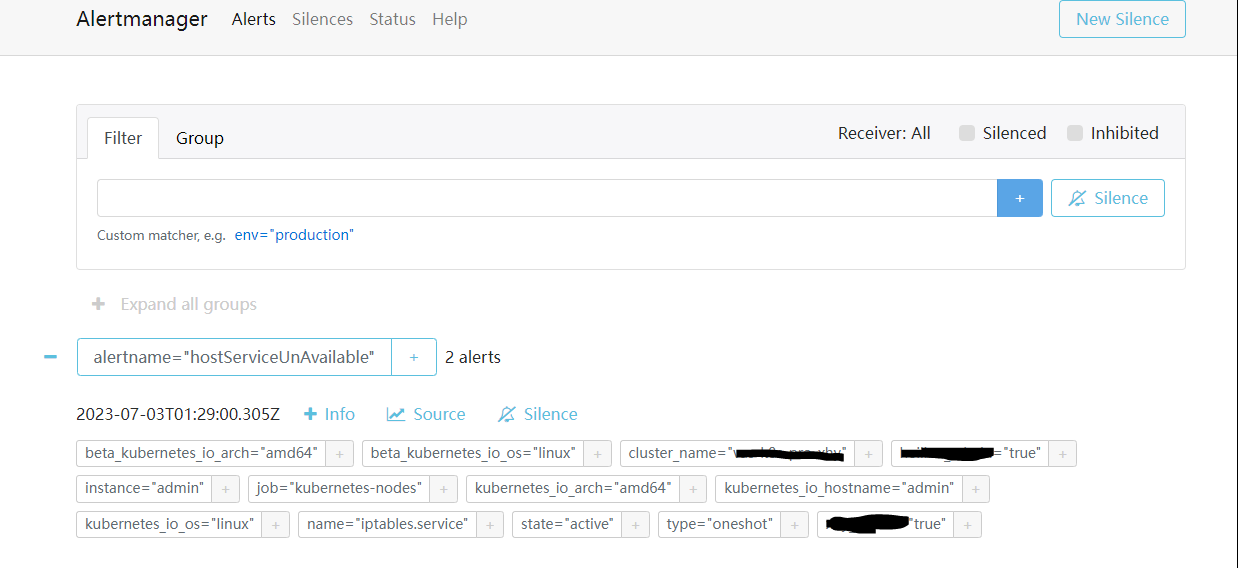Switch to the Group tab

point(200,138)
